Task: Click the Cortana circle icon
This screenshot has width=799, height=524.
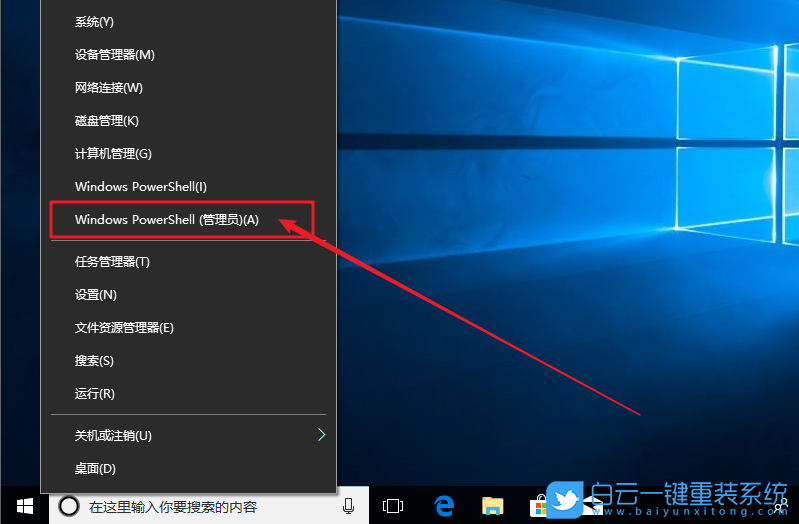Action: tap(69, 506)
